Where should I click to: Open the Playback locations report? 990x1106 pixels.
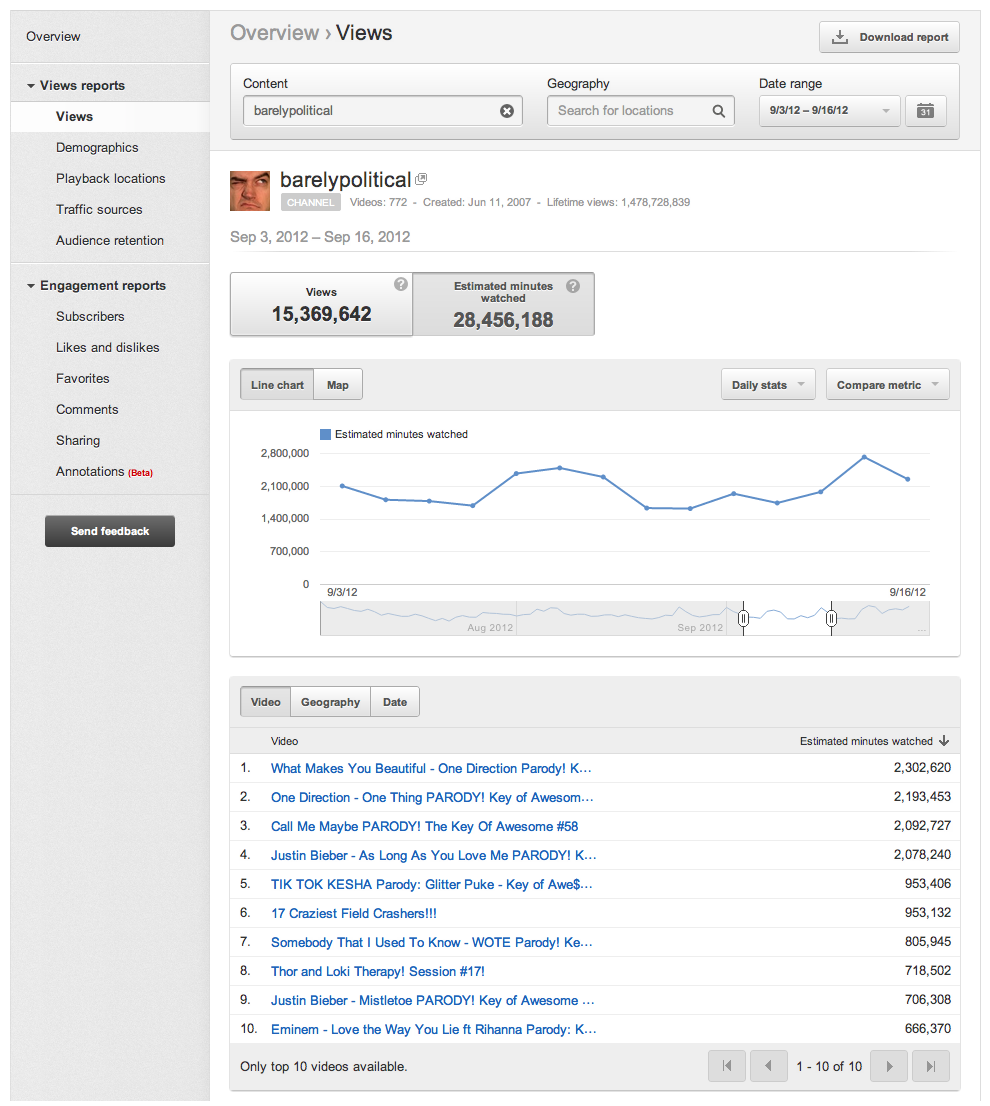(x=111, y=178)
